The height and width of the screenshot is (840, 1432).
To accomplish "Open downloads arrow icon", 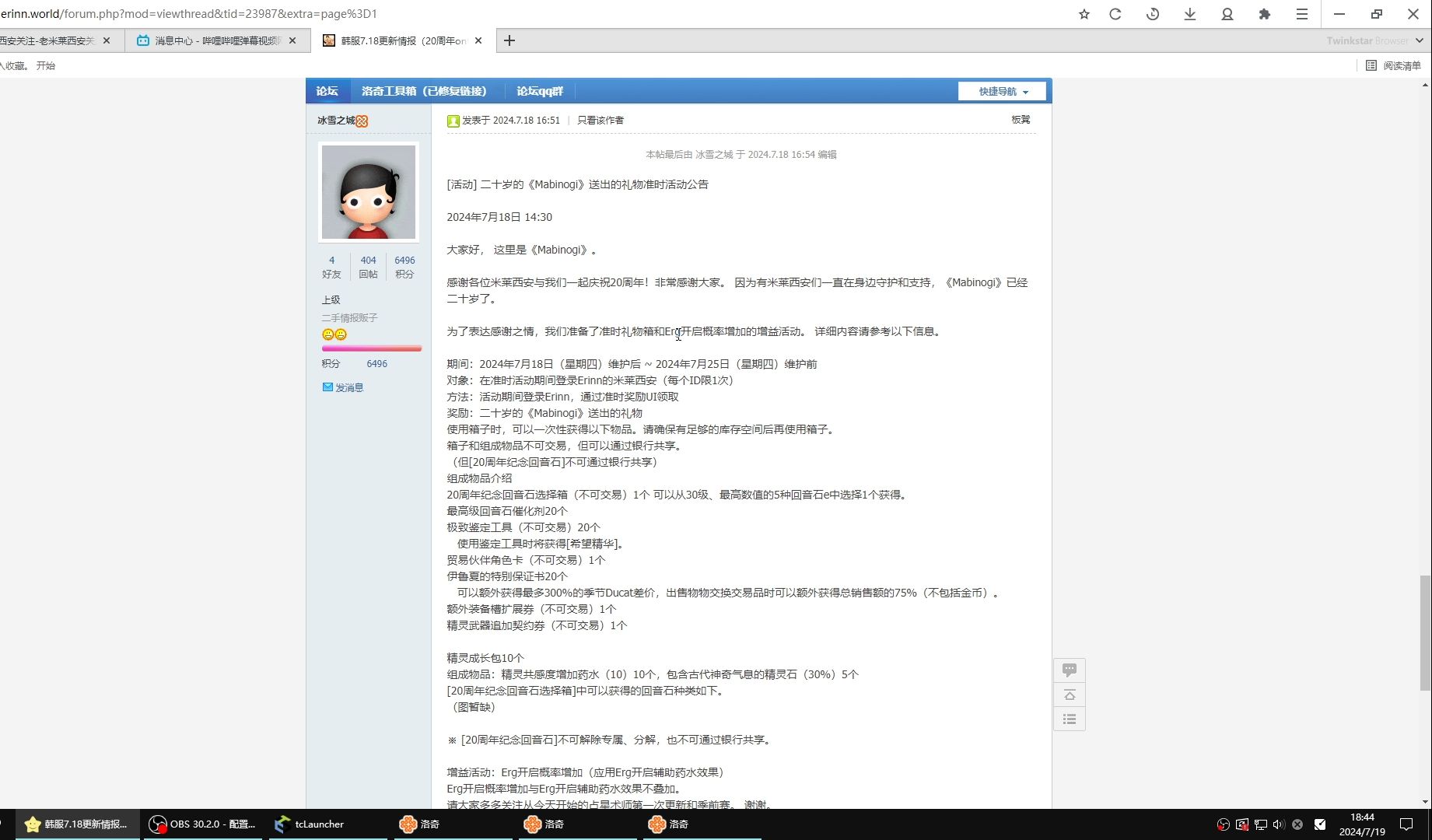I will coord(1190,14).
